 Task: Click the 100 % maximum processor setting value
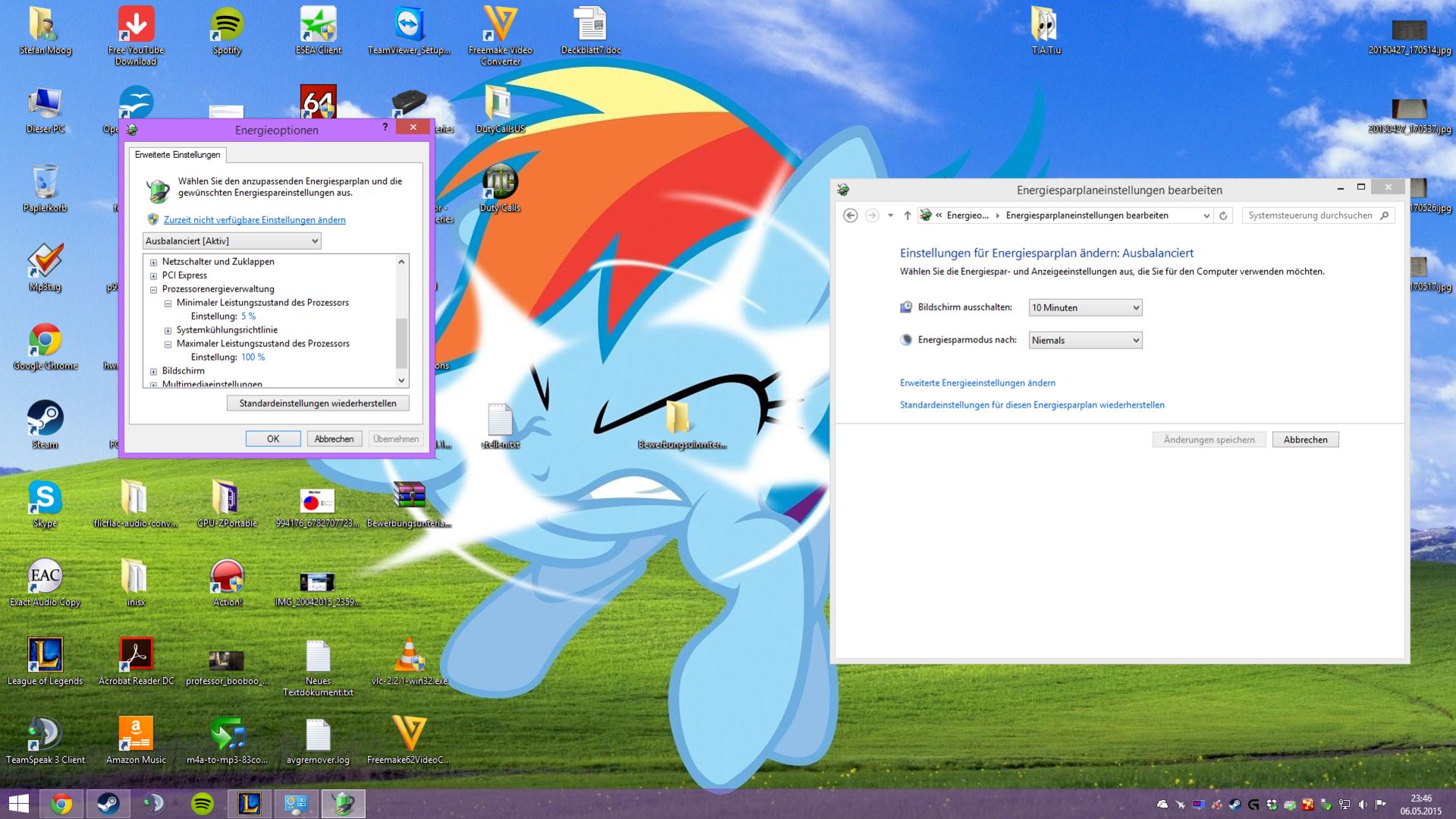(253, 358)
